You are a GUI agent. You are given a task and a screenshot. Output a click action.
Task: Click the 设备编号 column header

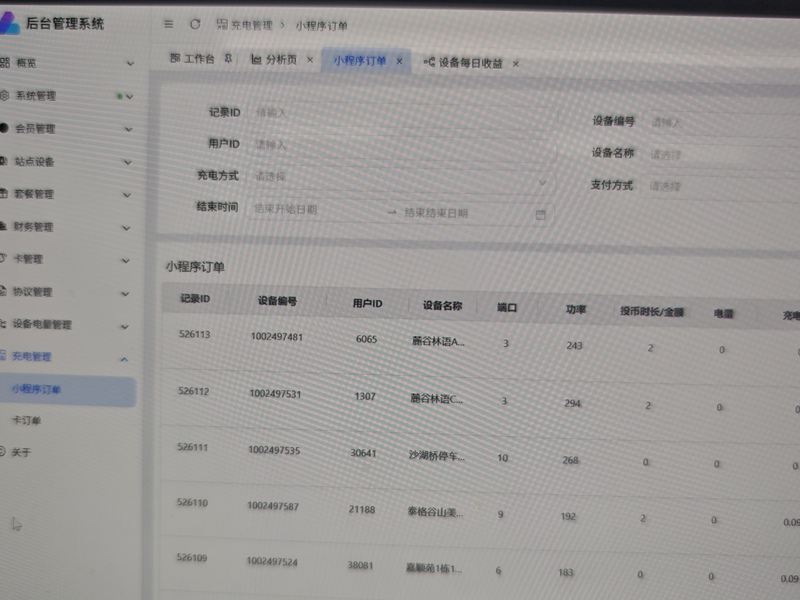(277, 301)
